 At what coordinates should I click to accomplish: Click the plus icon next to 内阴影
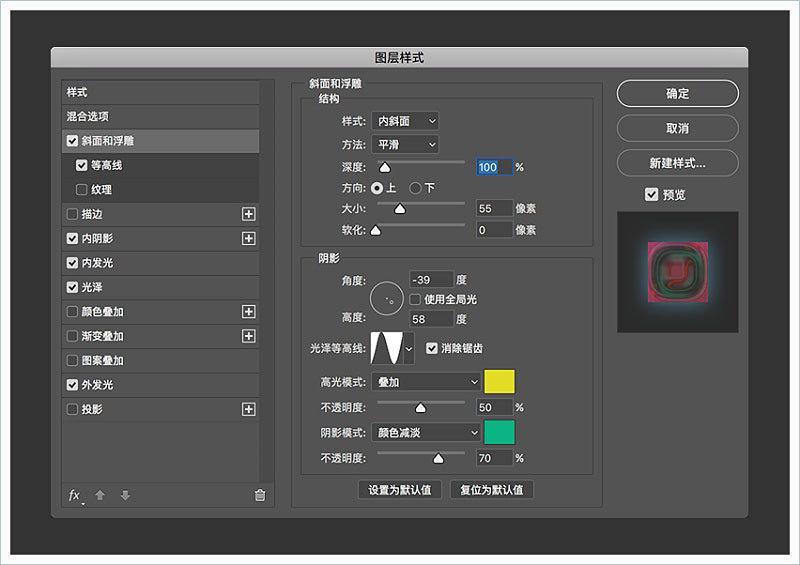point(248,238)
